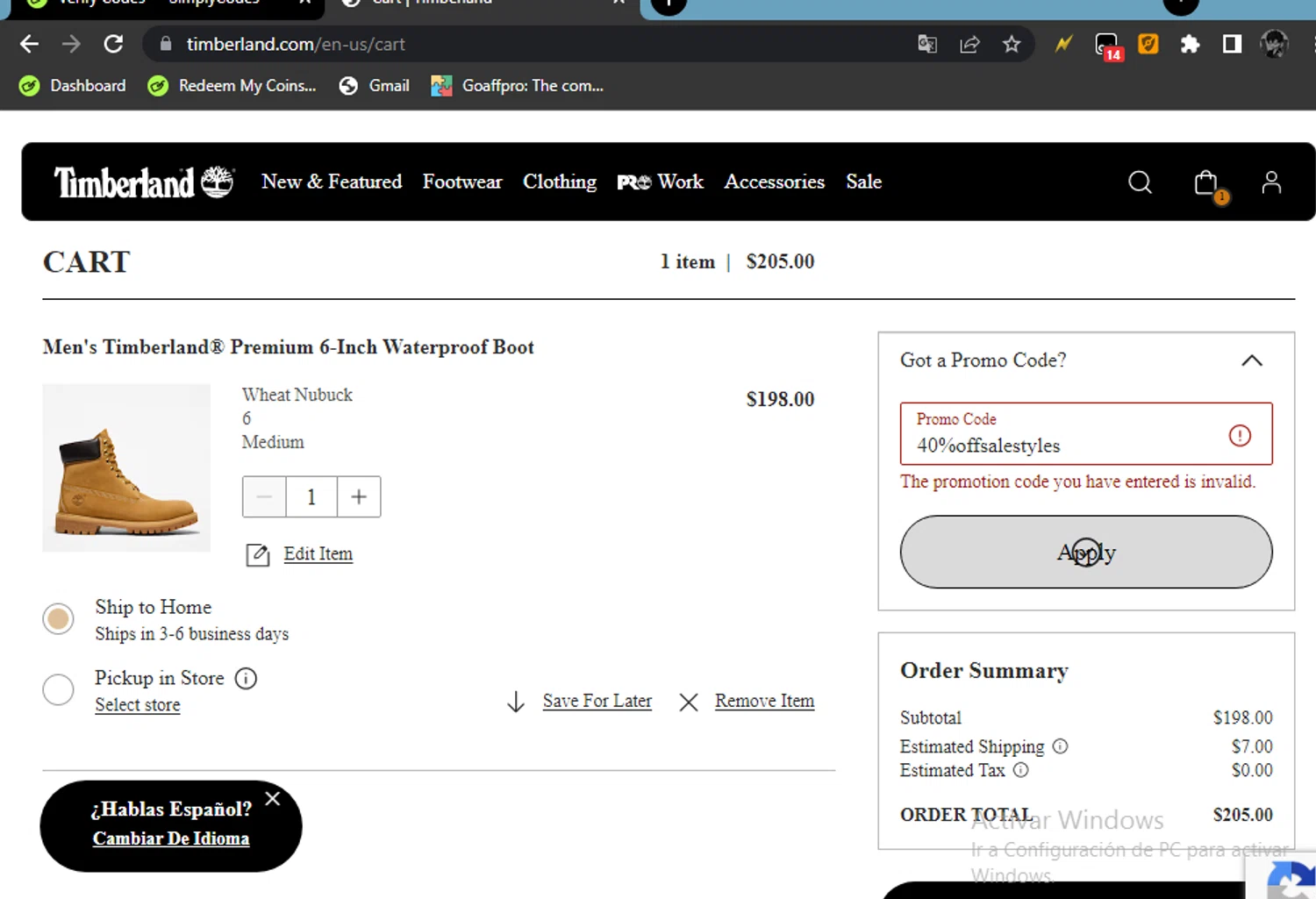Click the Estimated Tax info icon

(x=1021, y=770)
